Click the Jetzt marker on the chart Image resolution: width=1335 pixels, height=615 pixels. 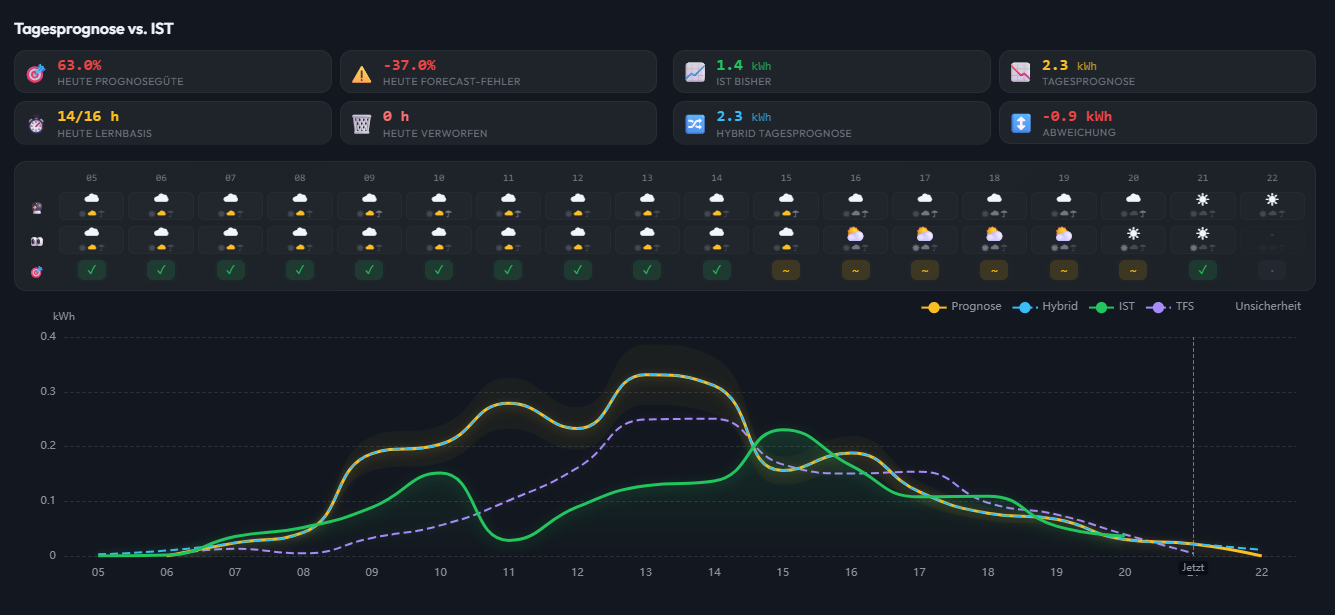(x=1193, y=567)
